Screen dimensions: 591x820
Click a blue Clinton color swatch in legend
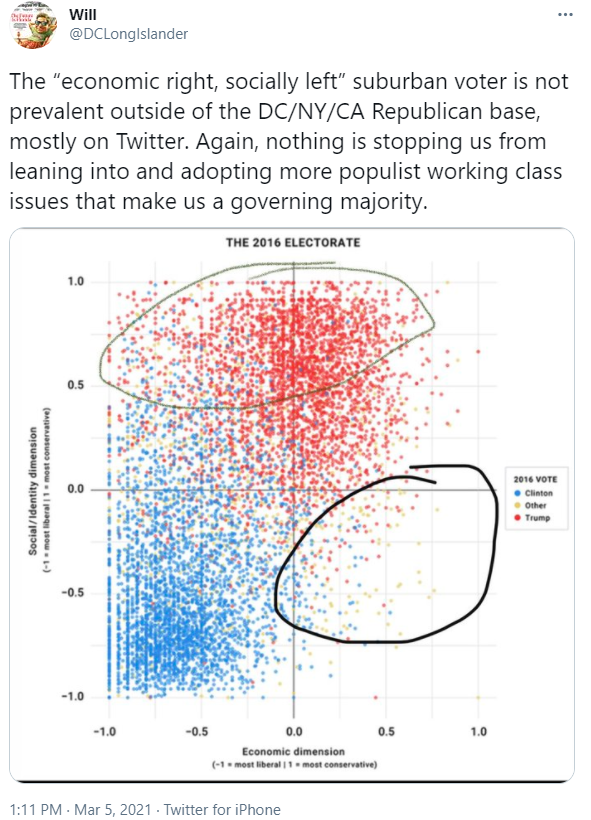[517, 493]
